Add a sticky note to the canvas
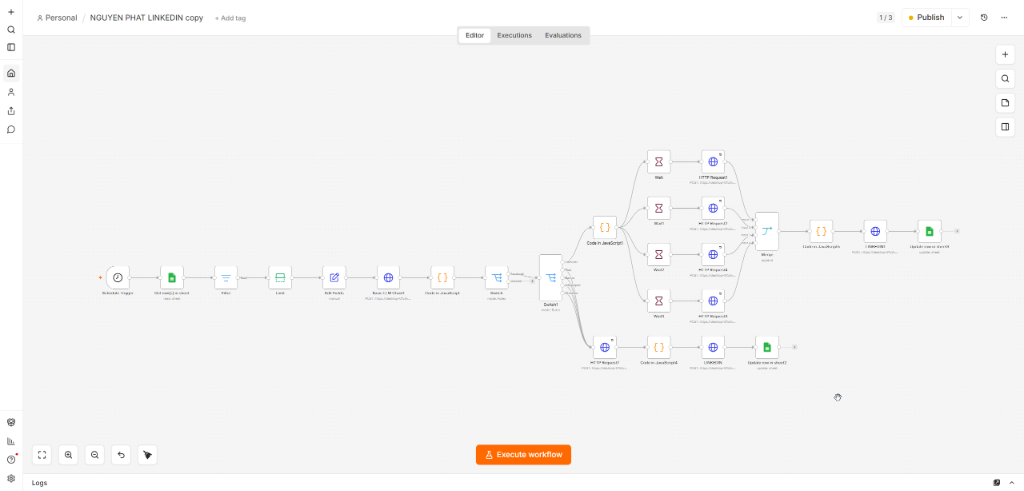 (x=1005, y=103)
